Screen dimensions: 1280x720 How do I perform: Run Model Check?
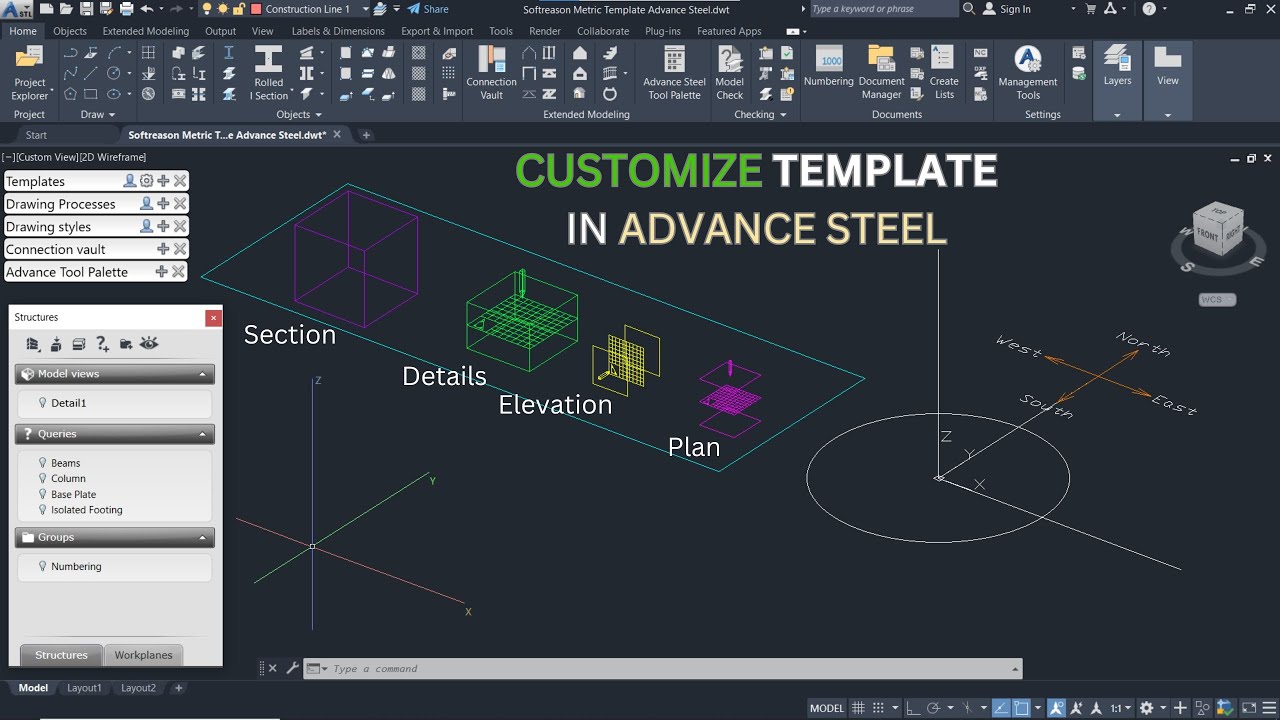(x=730, y=73)
